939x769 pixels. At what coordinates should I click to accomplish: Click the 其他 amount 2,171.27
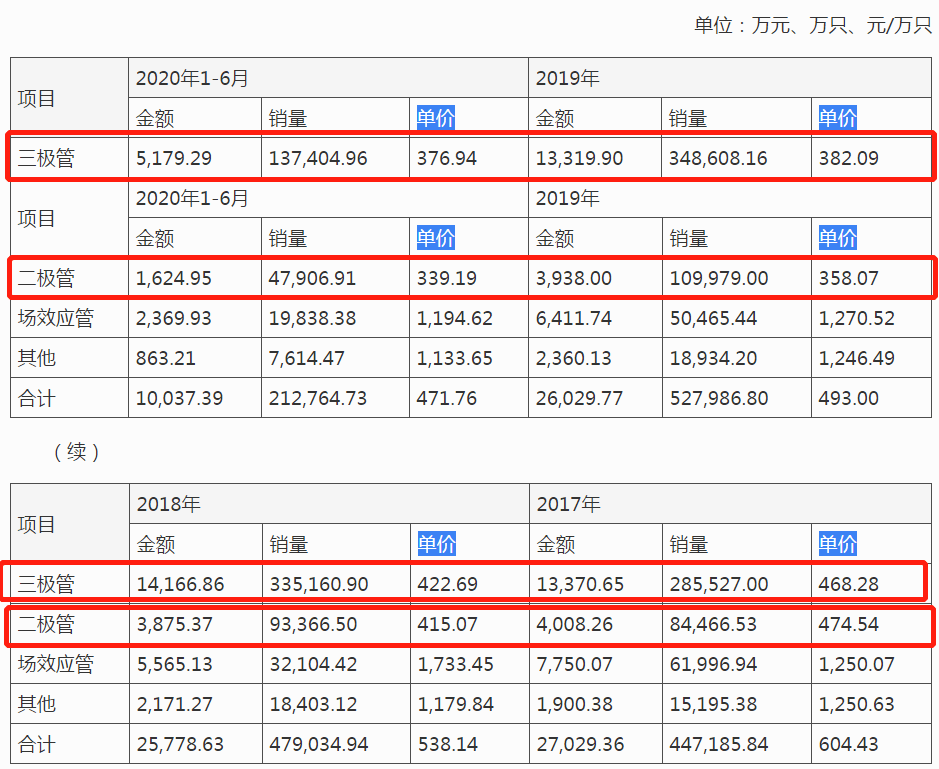tap(174, 704)
